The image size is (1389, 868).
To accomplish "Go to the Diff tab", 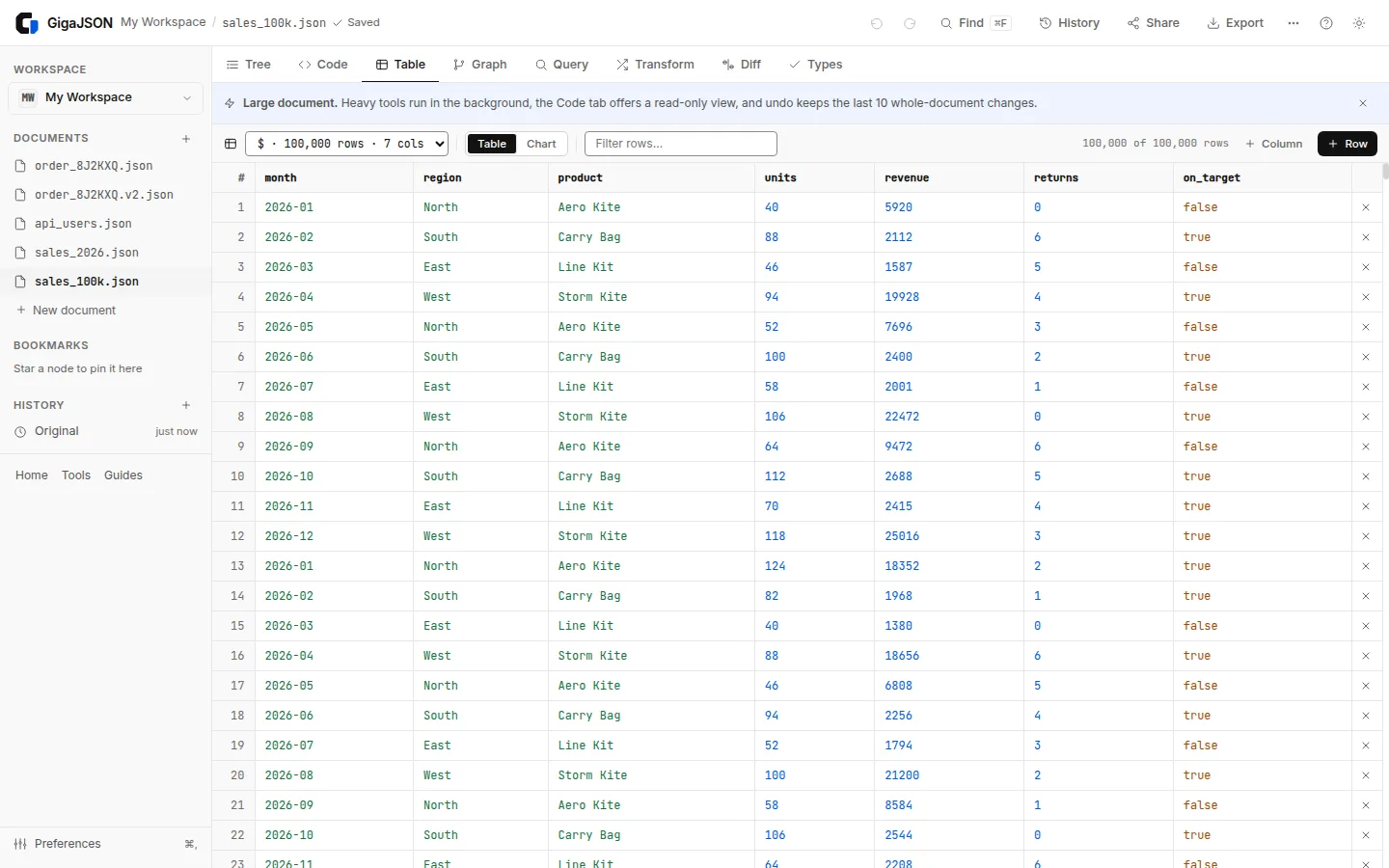I will click(742, 65).
